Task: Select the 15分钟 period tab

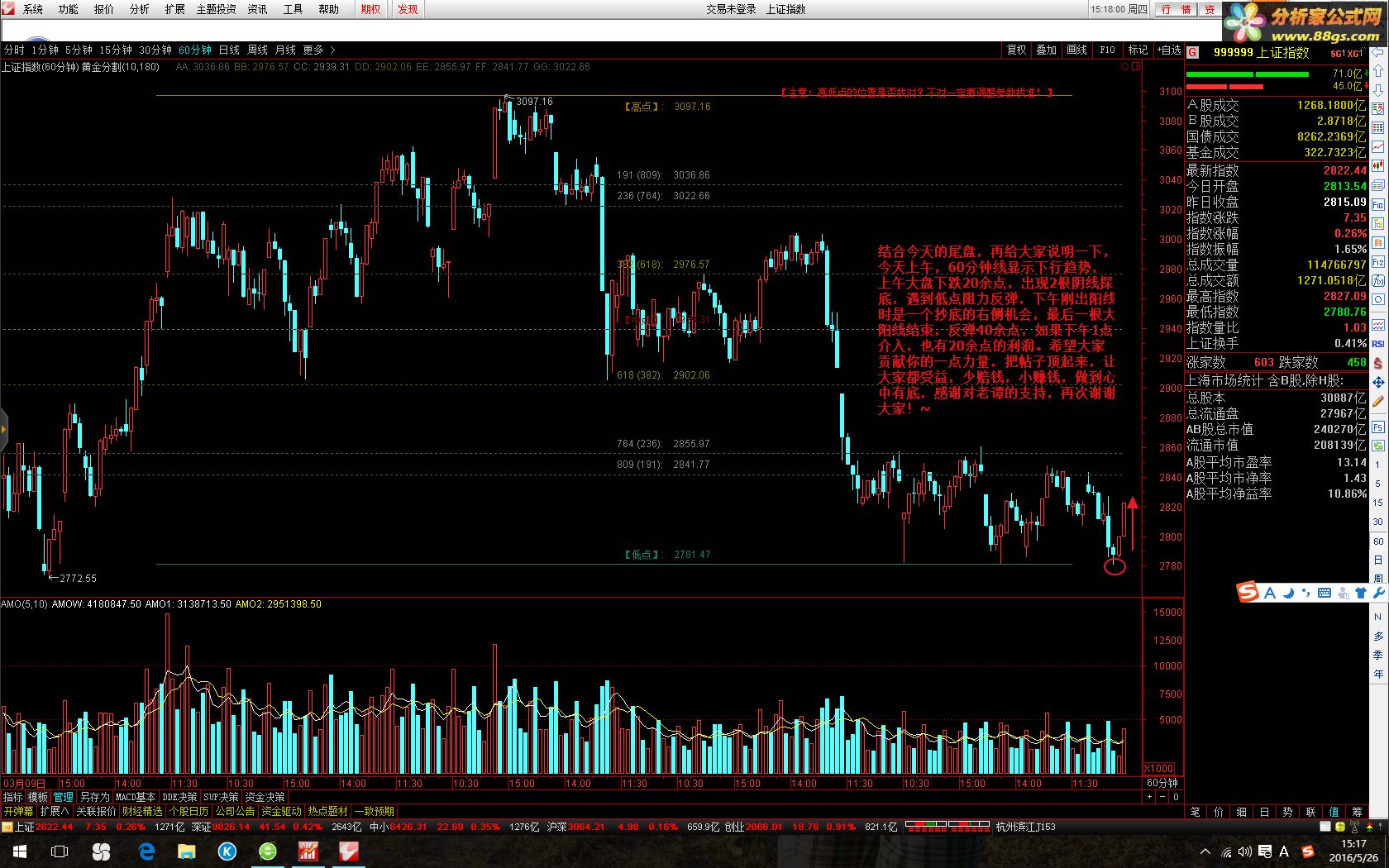Action: (116, 50)
